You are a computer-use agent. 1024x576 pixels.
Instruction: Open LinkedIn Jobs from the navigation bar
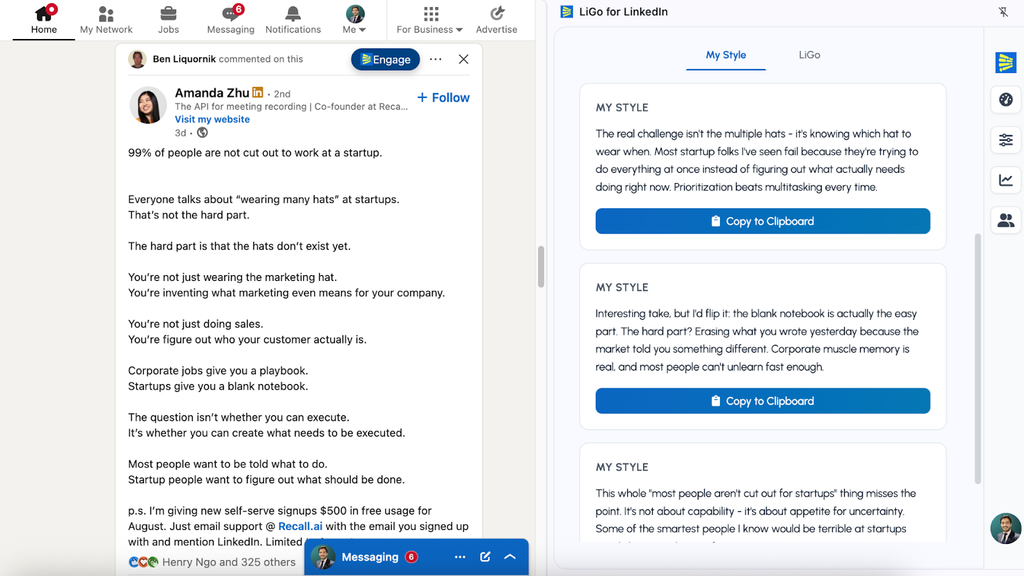click(x=168, y=20)
